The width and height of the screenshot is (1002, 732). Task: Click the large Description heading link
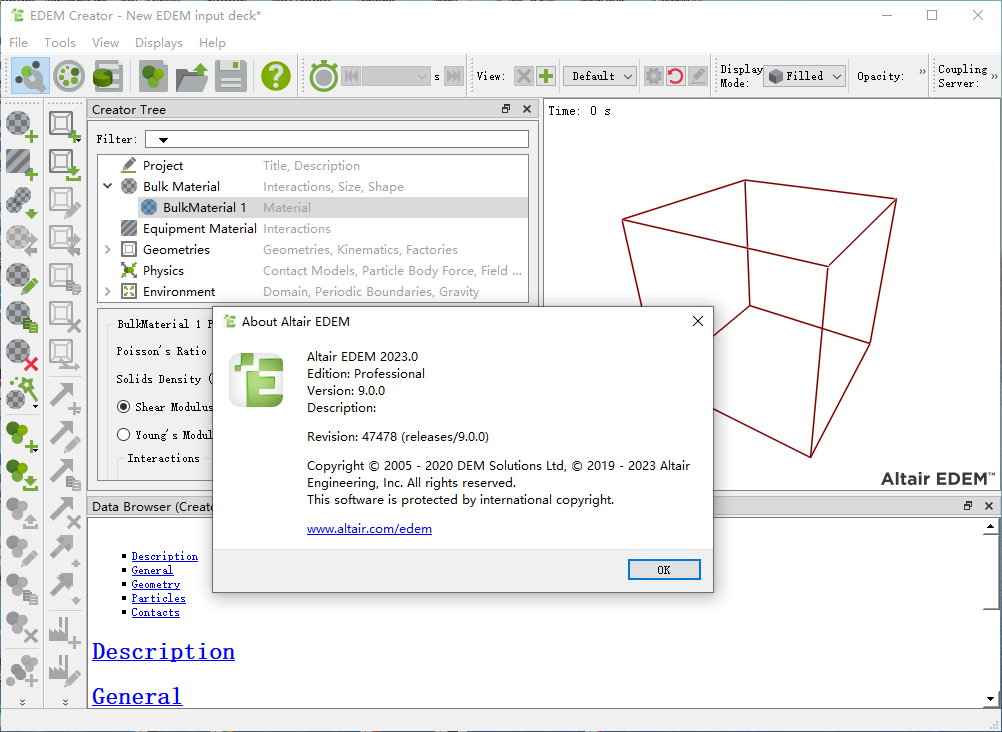tap(164, 652)
